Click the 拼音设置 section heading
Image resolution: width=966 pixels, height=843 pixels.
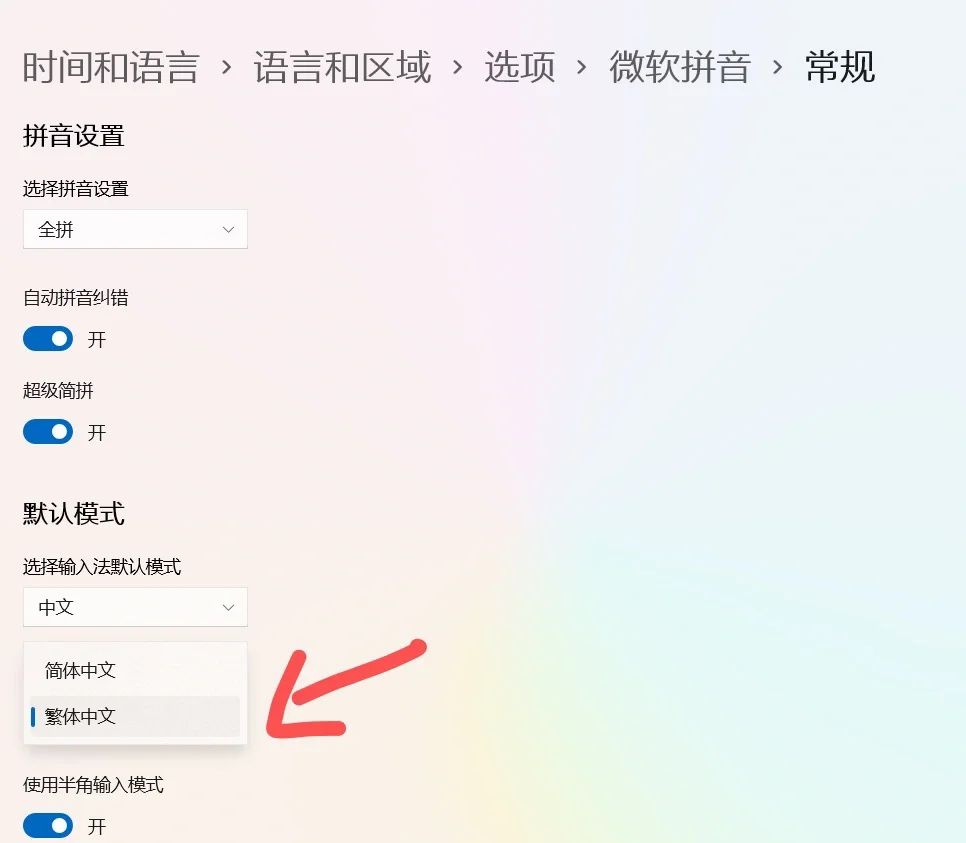[x=74, y=136]
